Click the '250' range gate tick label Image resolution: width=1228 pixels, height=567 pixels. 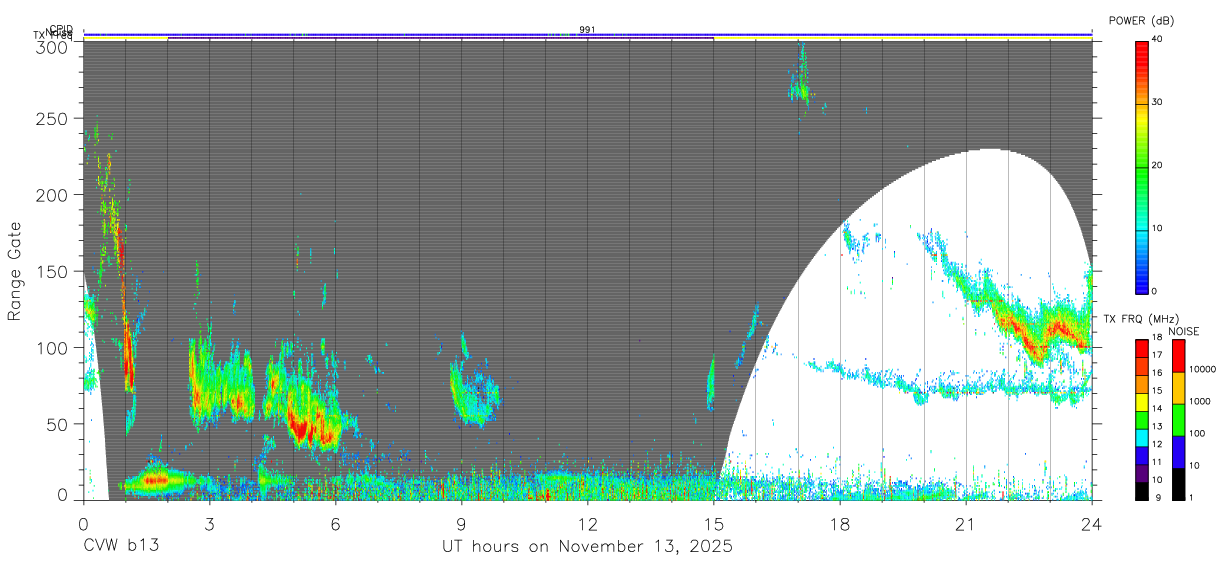(x=52, y=119)
